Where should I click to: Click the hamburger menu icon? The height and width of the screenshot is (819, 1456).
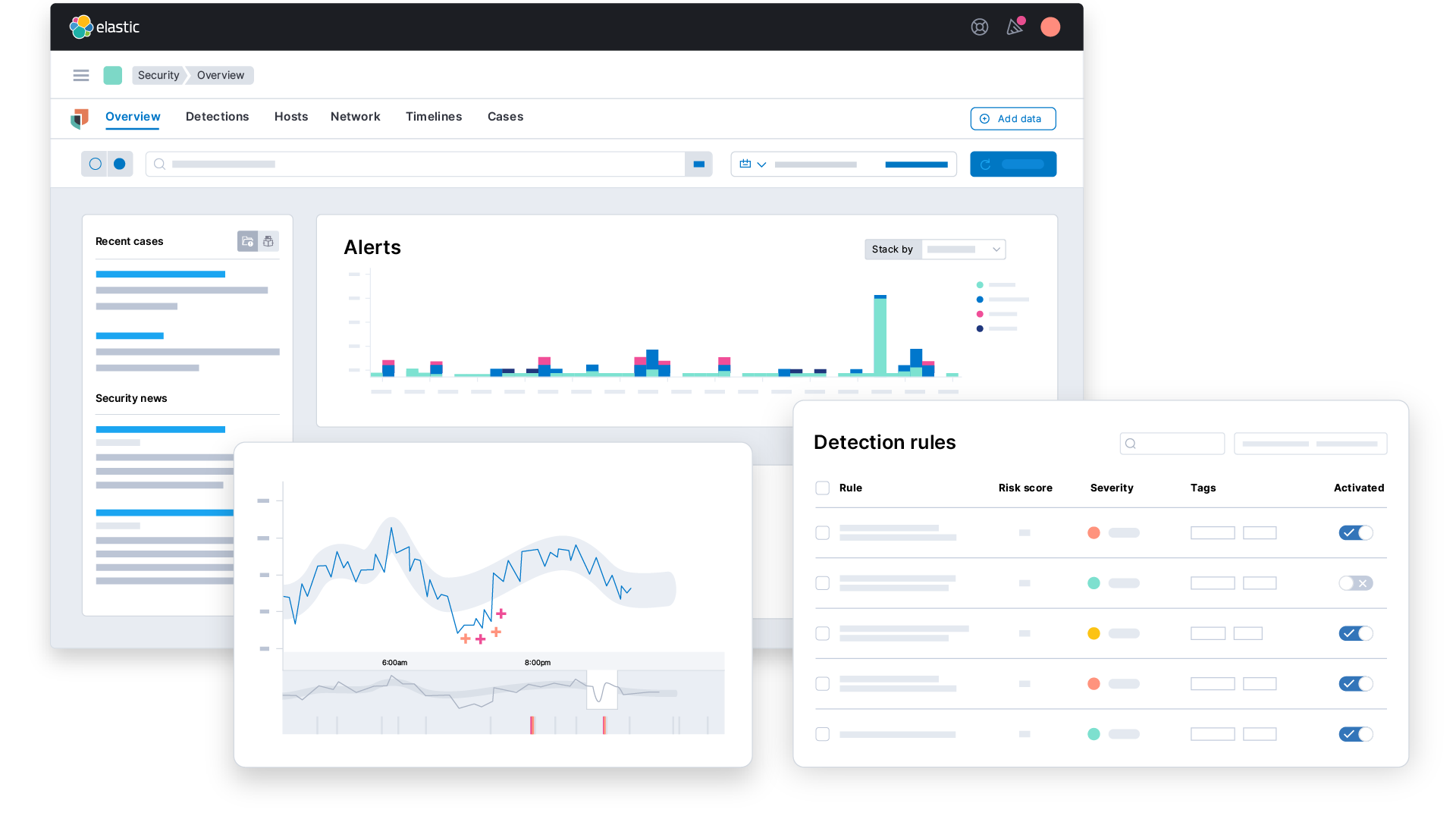[x=79, y=75]
